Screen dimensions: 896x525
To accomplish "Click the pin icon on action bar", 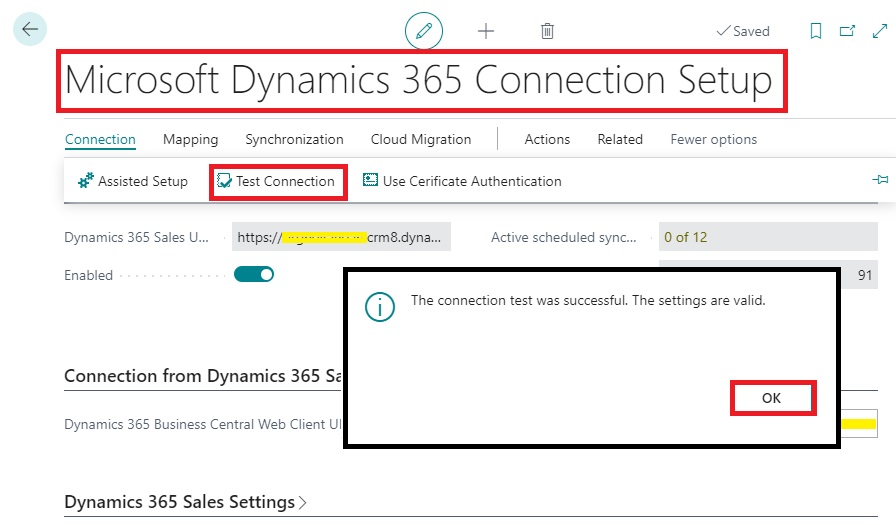I will [880, 180].
